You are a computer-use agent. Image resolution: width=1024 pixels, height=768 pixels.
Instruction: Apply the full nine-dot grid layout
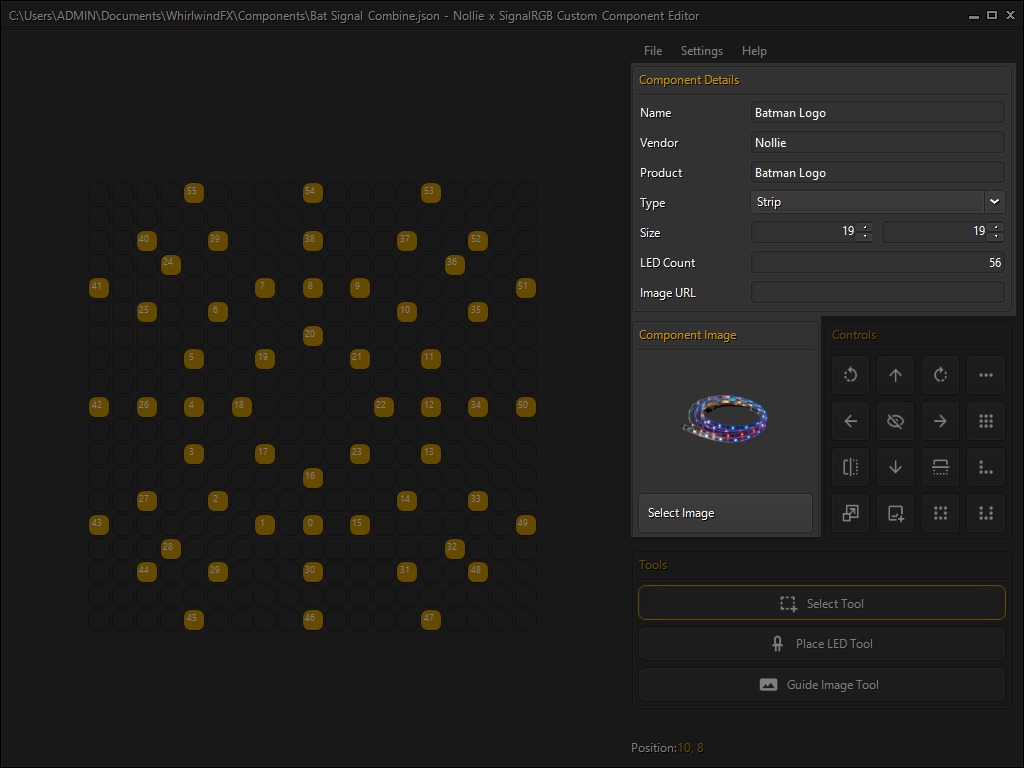tap(985, 421)
